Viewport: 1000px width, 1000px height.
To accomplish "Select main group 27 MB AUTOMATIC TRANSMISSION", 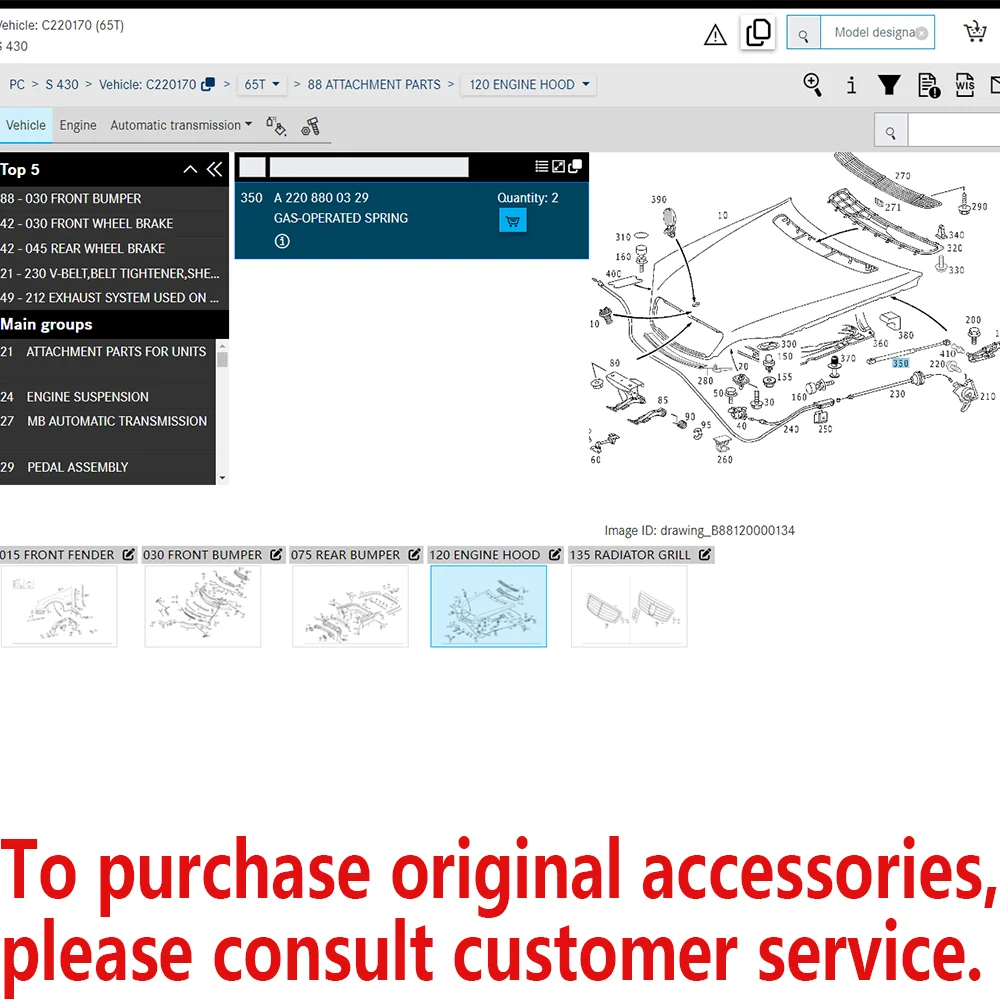I will pyautogui.click(x=108, y=431).
